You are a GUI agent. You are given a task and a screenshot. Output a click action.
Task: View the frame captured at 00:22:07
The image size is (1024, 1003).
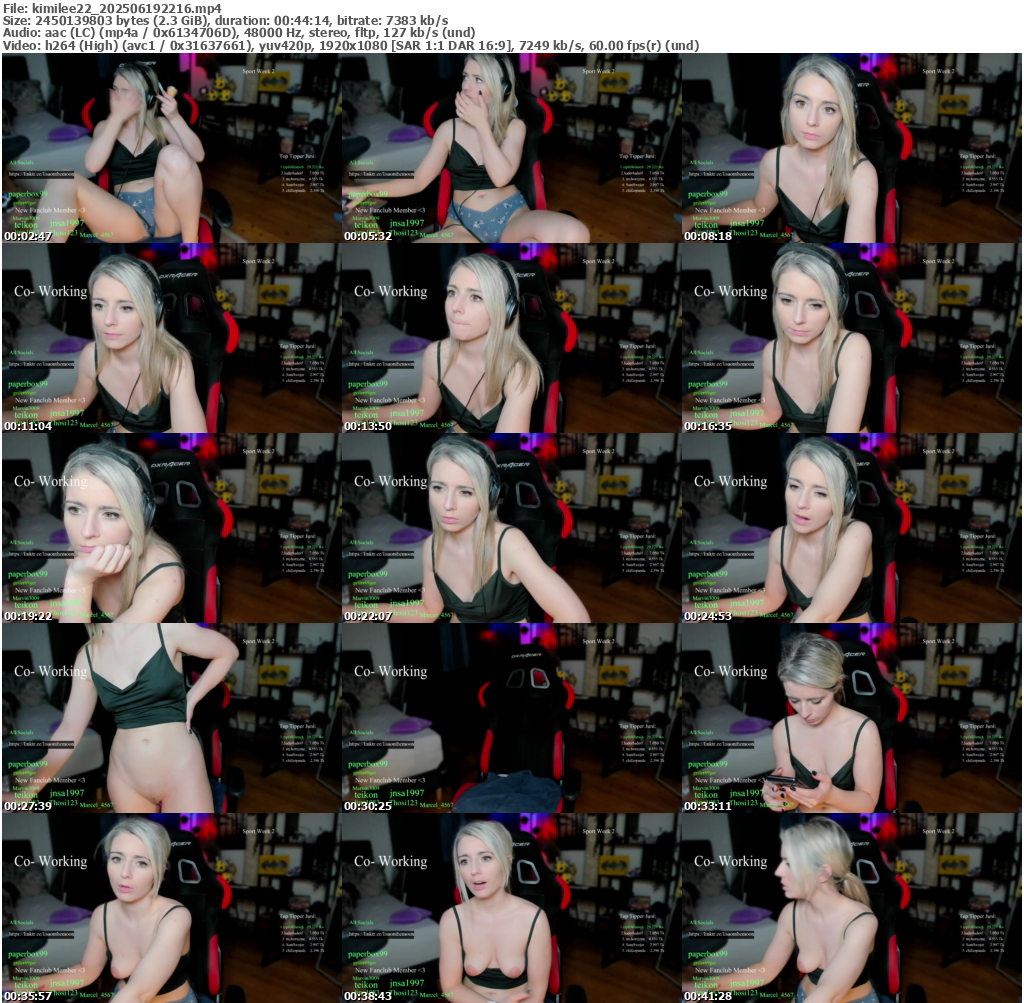pos(511,528)
